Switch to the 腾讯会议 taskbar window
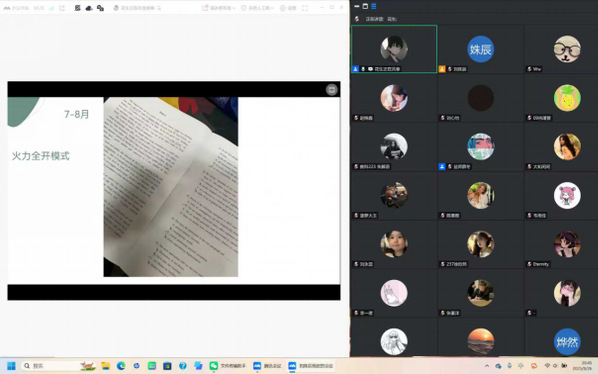The height and width of the screenshot is (374, 598). click(x=267, y=366)
